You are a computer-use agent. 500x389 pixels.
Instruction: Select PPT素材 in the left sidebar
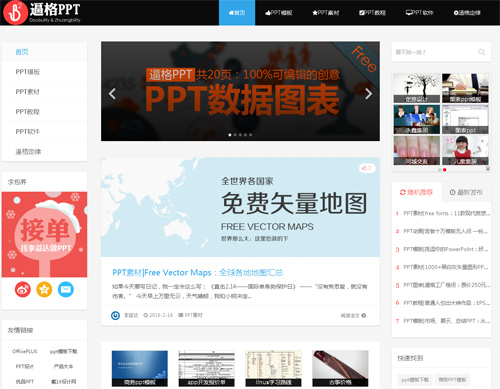(x=44, y=92)
